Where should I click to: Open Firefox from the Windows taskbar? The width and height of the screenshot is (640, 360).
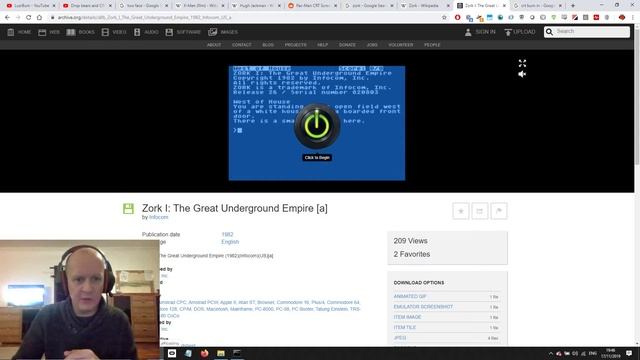tap(204, 353)
